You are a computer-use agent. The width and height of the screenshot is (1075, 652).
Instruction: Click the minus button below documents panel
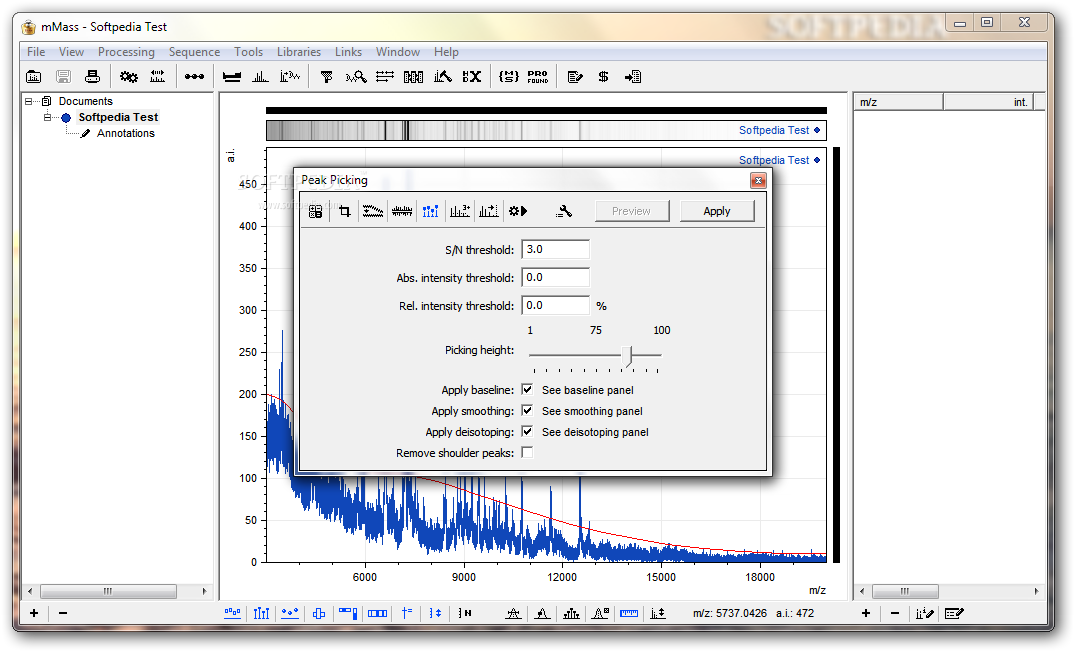(x=63, y=613)
